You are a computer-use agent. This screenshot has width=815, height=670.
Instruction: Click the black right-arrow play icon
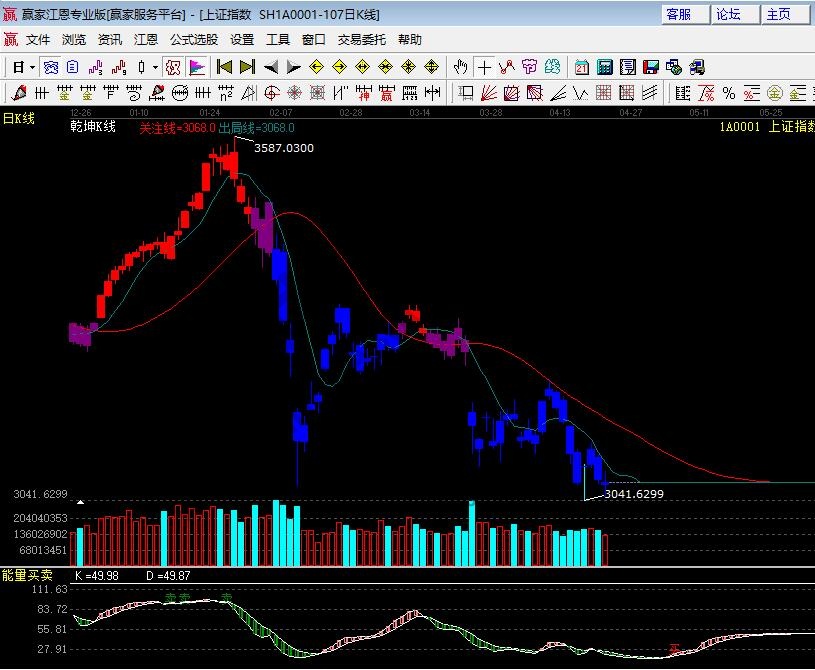(293, 67)
